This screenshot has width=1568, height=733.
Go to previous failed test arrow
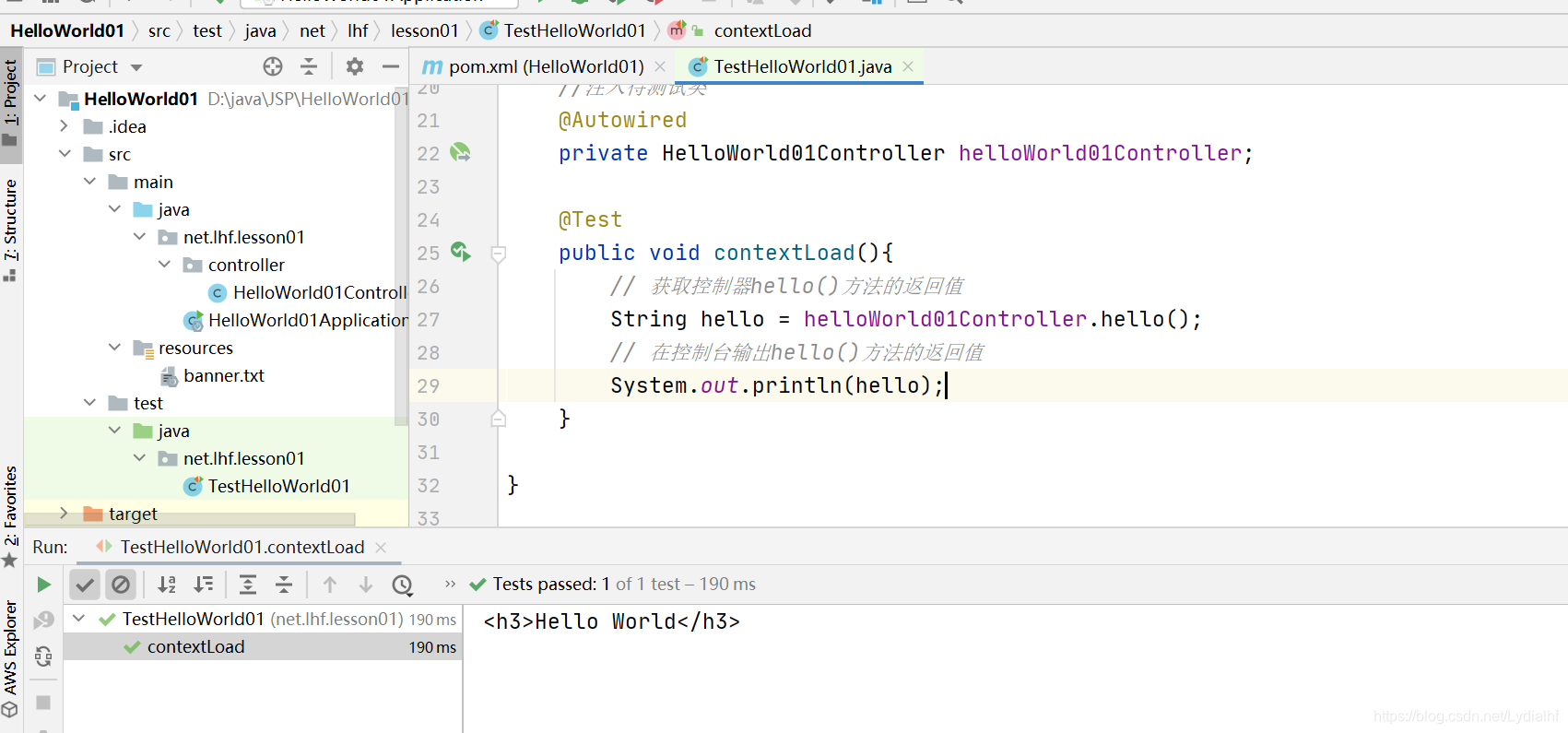point(330,585)
